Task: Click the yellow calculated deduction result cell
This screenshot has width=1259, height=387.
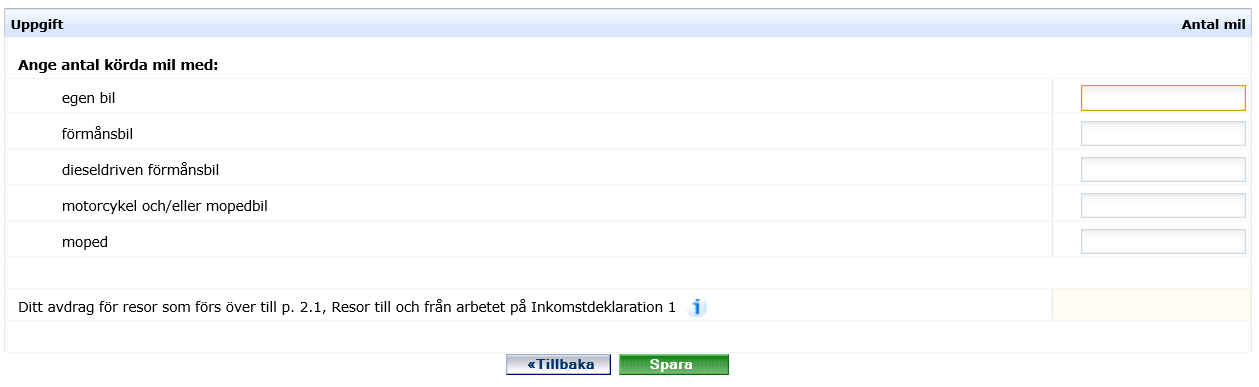Action: coord(1153,305)
